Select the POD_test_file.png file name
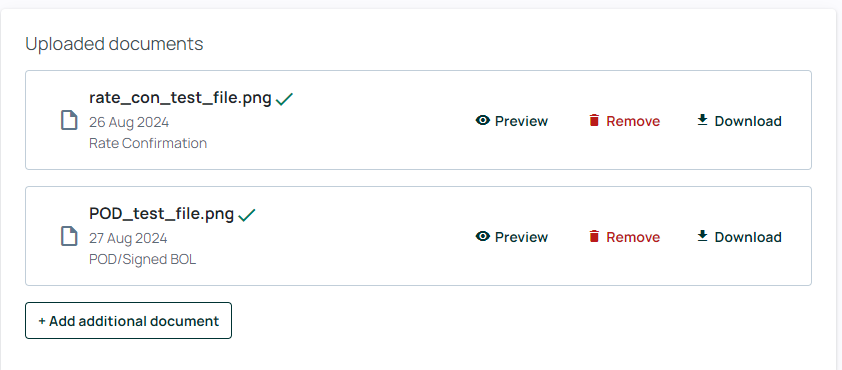Image resolution: width=842 pixels, height=370 pixels. 162,214
